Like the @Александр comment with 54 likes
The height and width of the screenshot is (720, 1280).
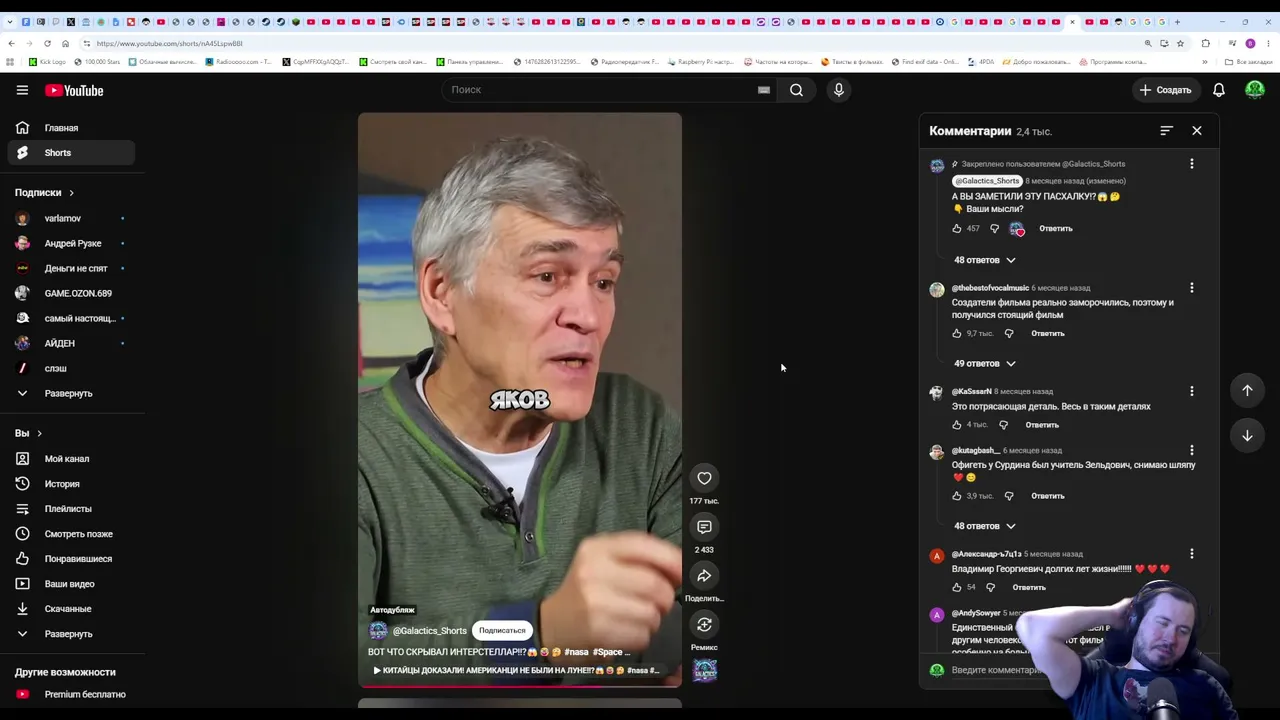coord(957,588)
